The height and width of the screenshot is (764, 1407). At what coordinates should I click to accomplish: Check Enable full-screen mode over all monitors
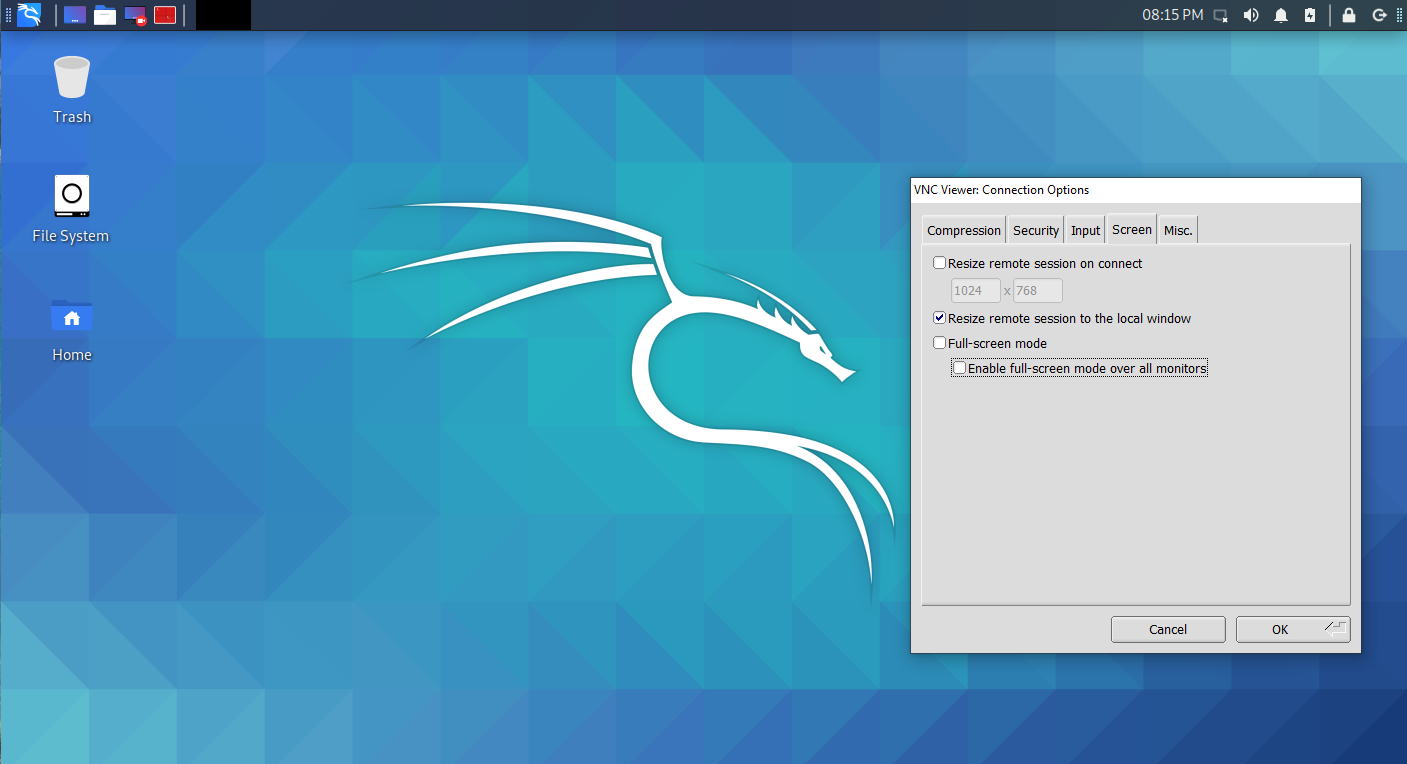[960, 368]
